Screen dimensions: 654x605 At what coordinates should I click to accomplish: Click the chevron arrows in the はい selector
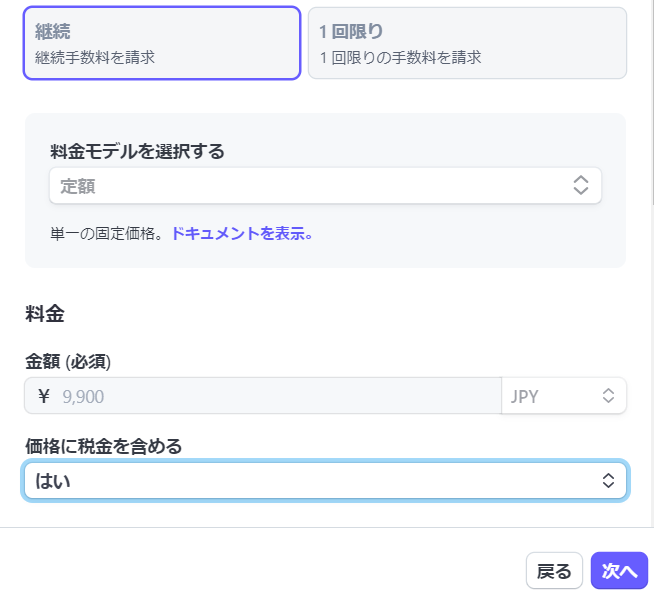[x=608, y=481]
